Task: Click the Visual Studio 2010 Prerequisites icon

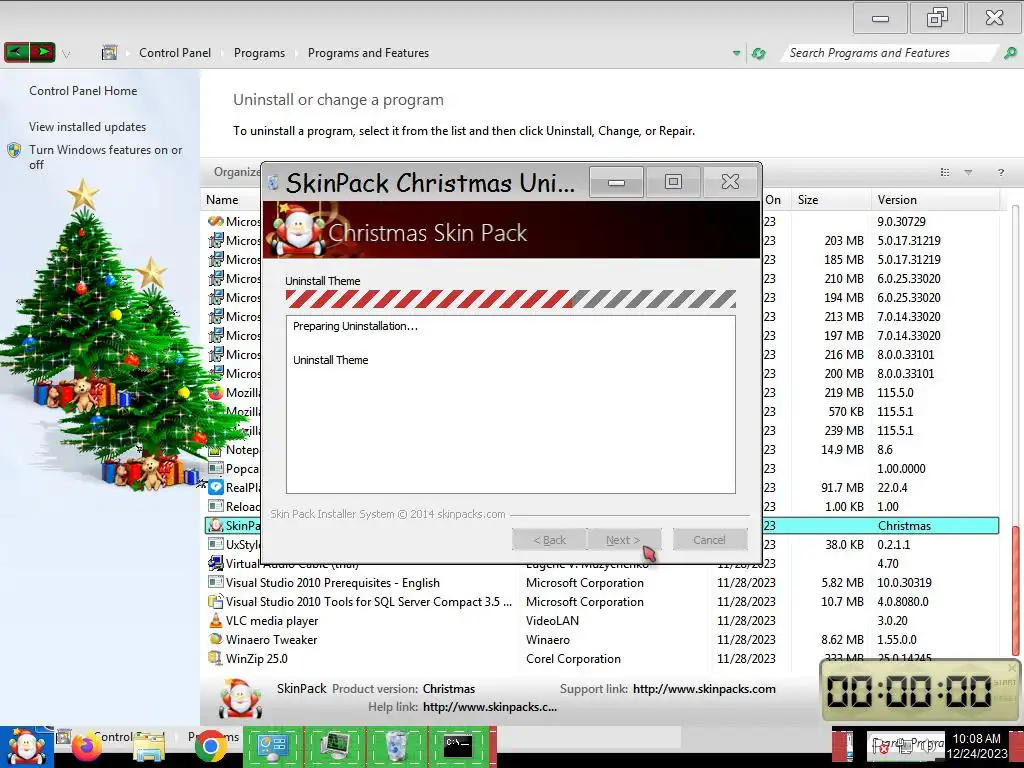Action: point(216,582)
